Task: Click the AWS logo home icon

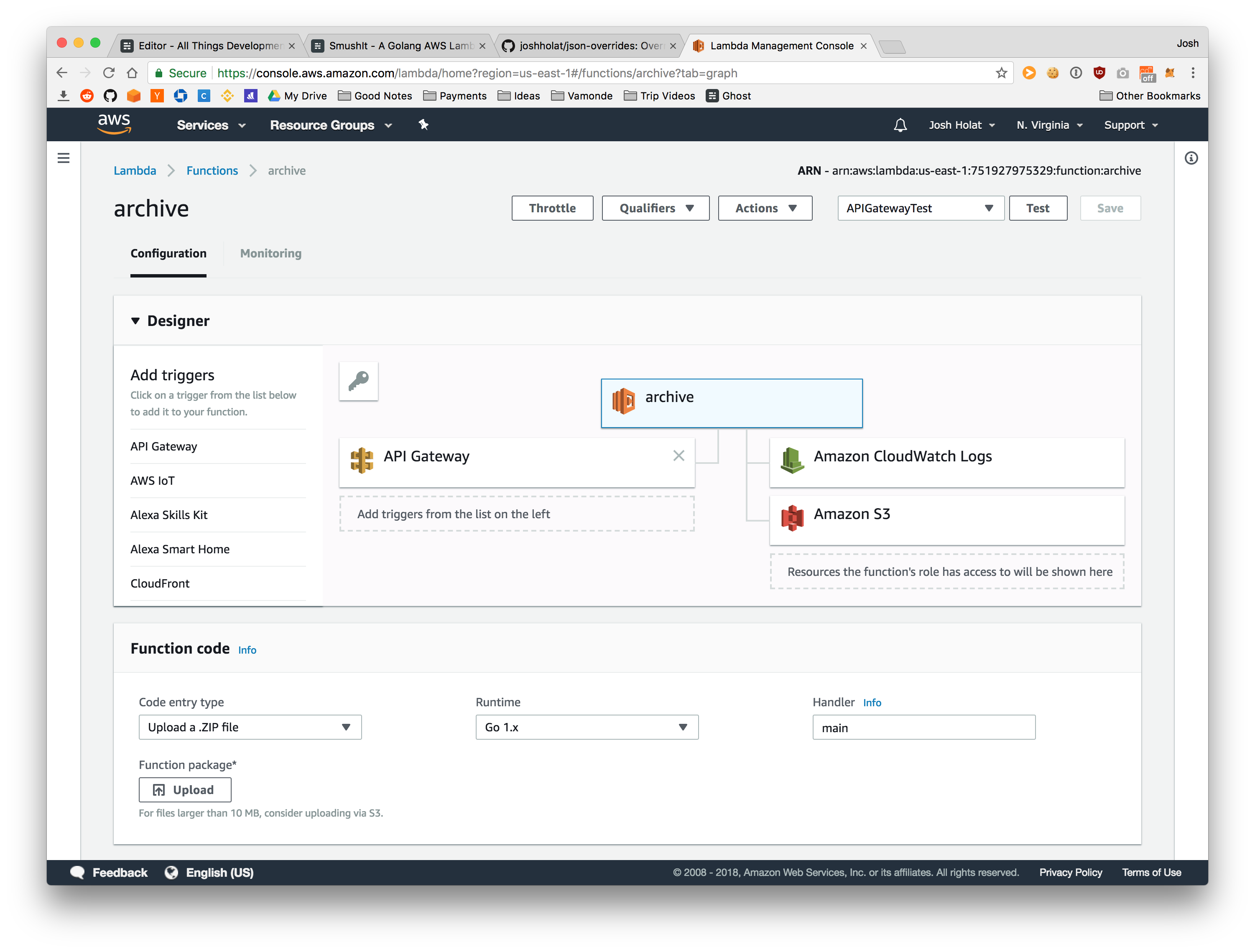Action: coord(114,124)
